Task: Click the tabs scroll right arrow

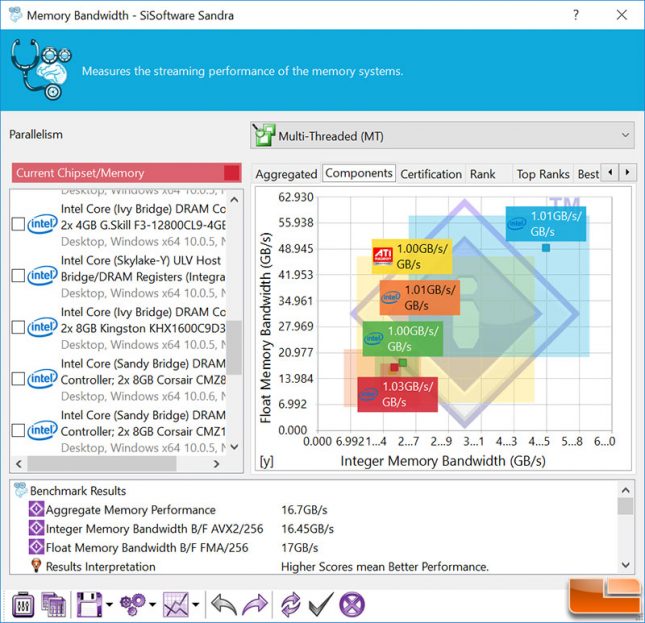Action: 627,172
